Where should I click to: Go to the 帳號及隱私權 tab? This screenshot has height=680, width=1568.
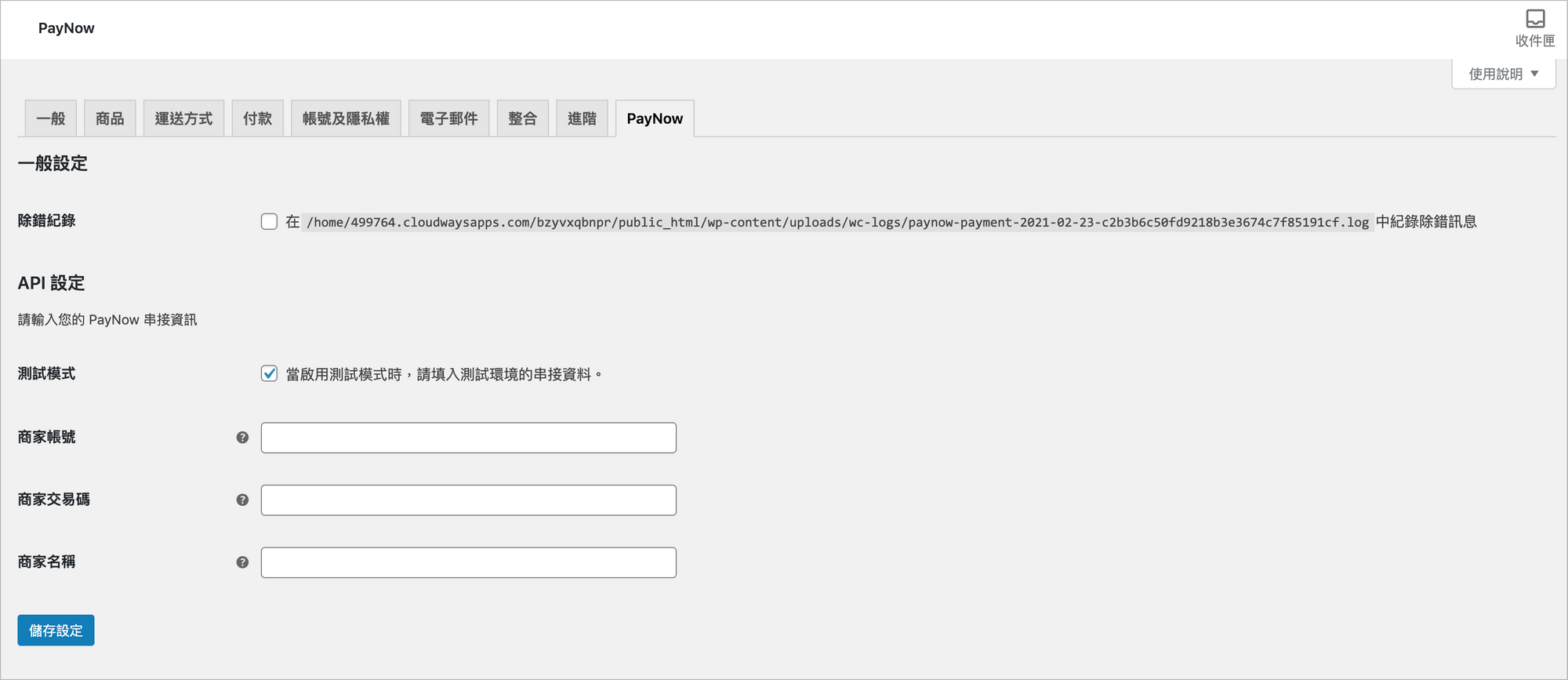(x=346, y=118)
